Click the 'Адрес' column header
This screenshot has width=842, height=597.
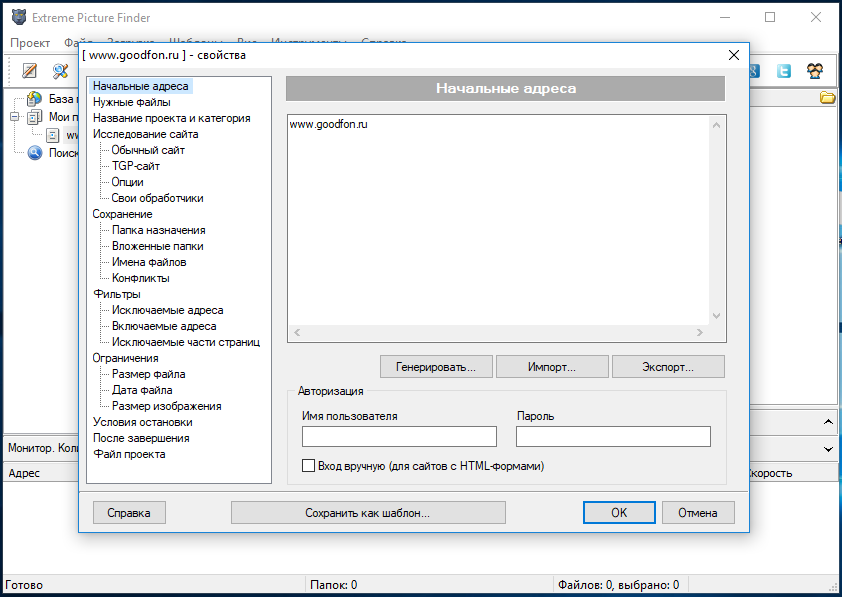24,473
